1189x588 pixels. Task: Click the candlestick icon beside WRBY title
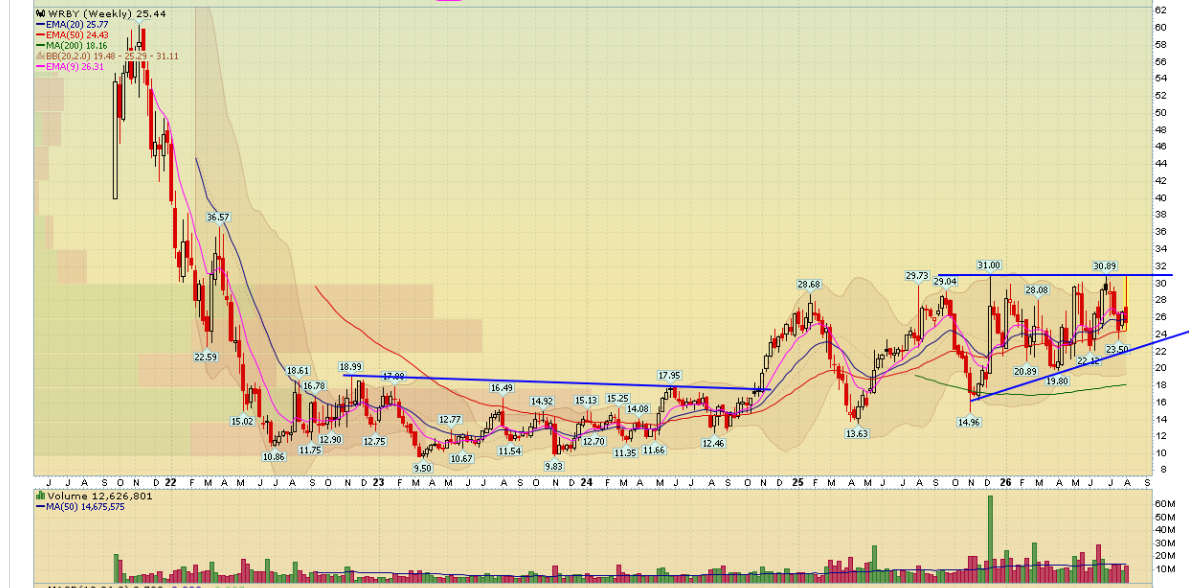39,14
